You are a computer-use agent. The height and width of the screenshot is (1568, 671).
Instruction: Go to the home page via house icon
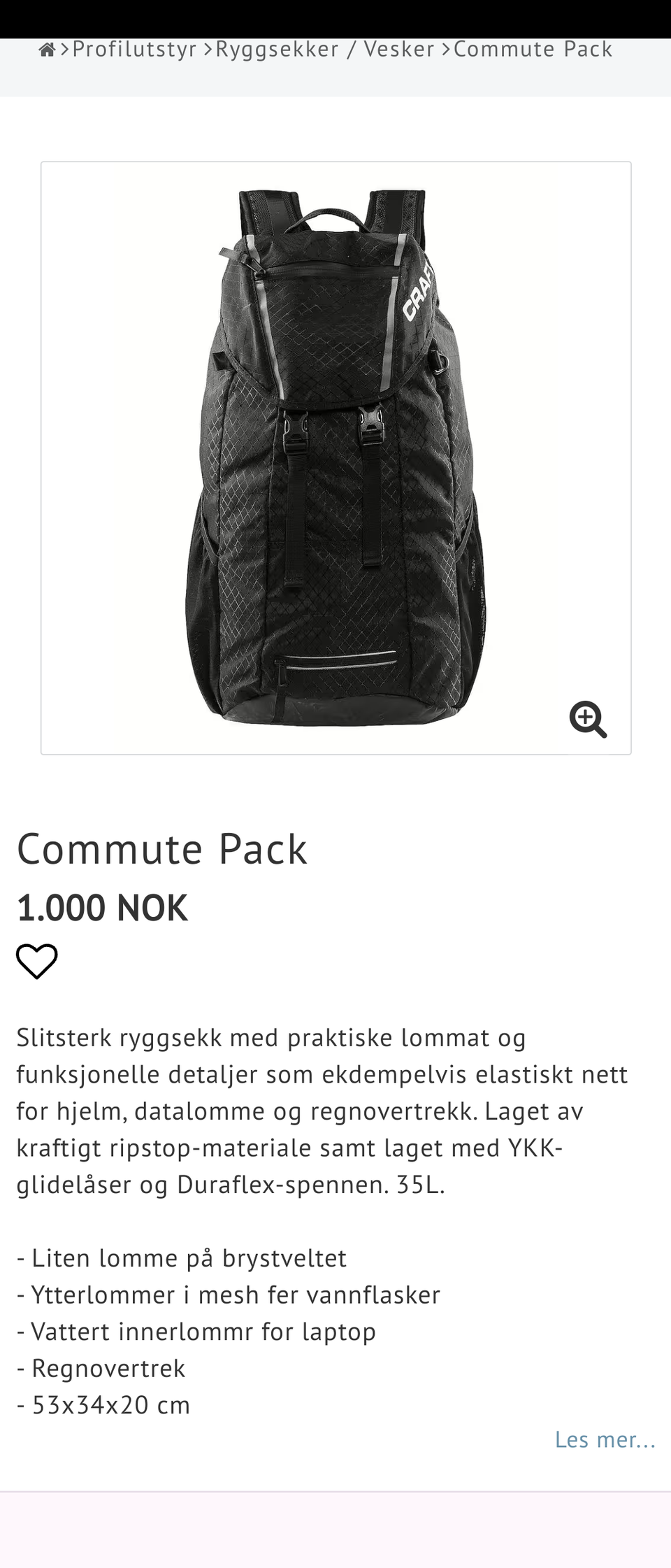[x=47, y=50]
